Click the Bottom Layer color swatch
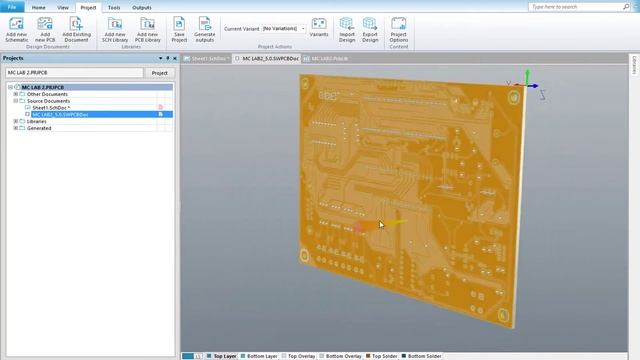 (x=243, y=356)
